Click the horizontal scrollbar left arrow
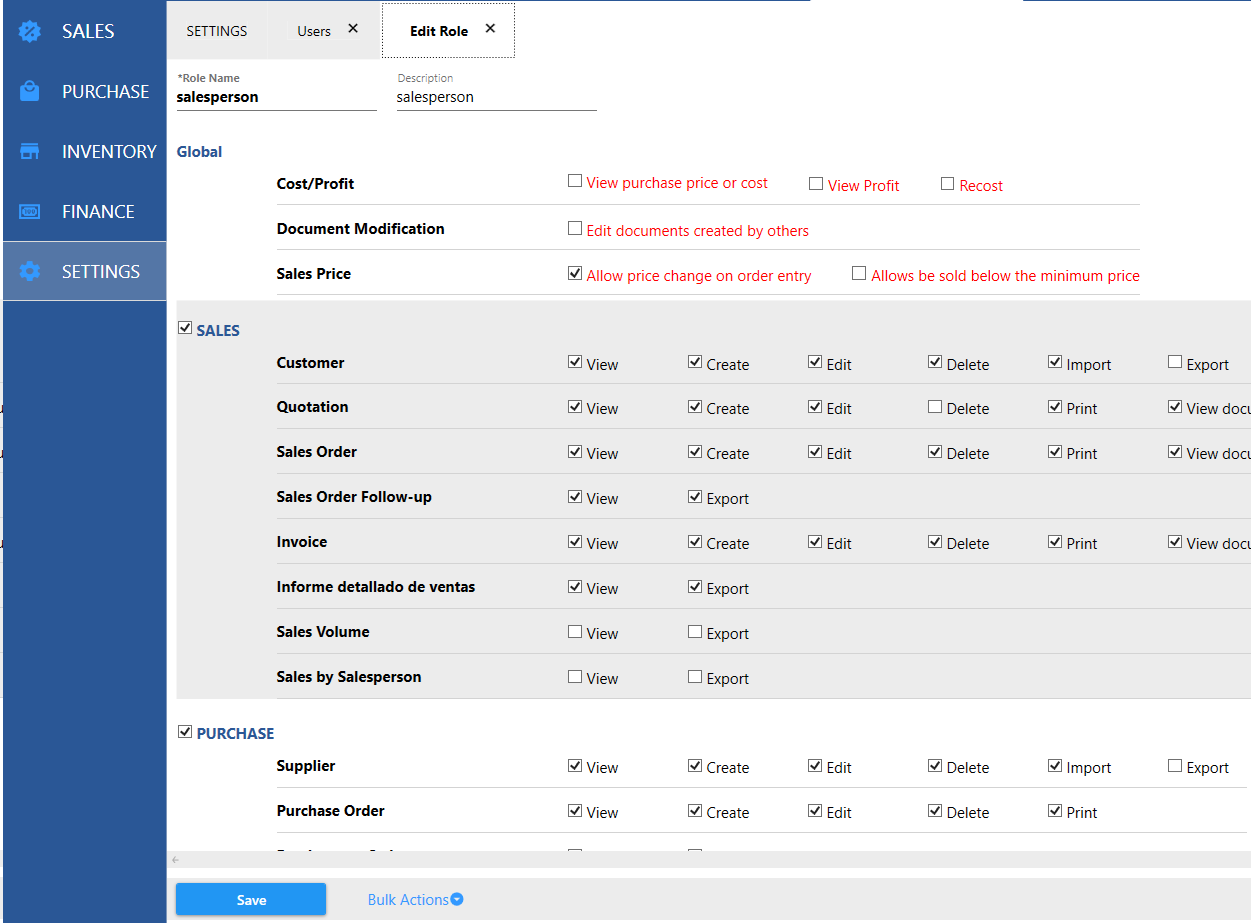This screenshot has width=1251, height=923. 176,860
